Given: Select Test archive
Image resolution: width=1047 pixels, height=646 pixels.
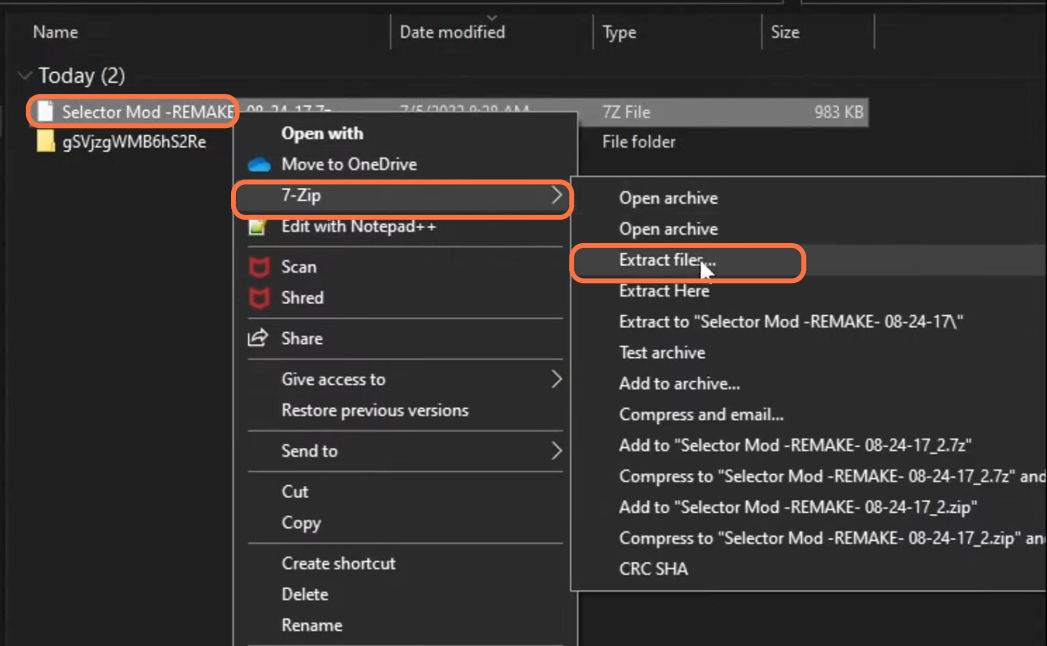Looking at the screenshot, I should pyautogui.click(x=662, y=353).
